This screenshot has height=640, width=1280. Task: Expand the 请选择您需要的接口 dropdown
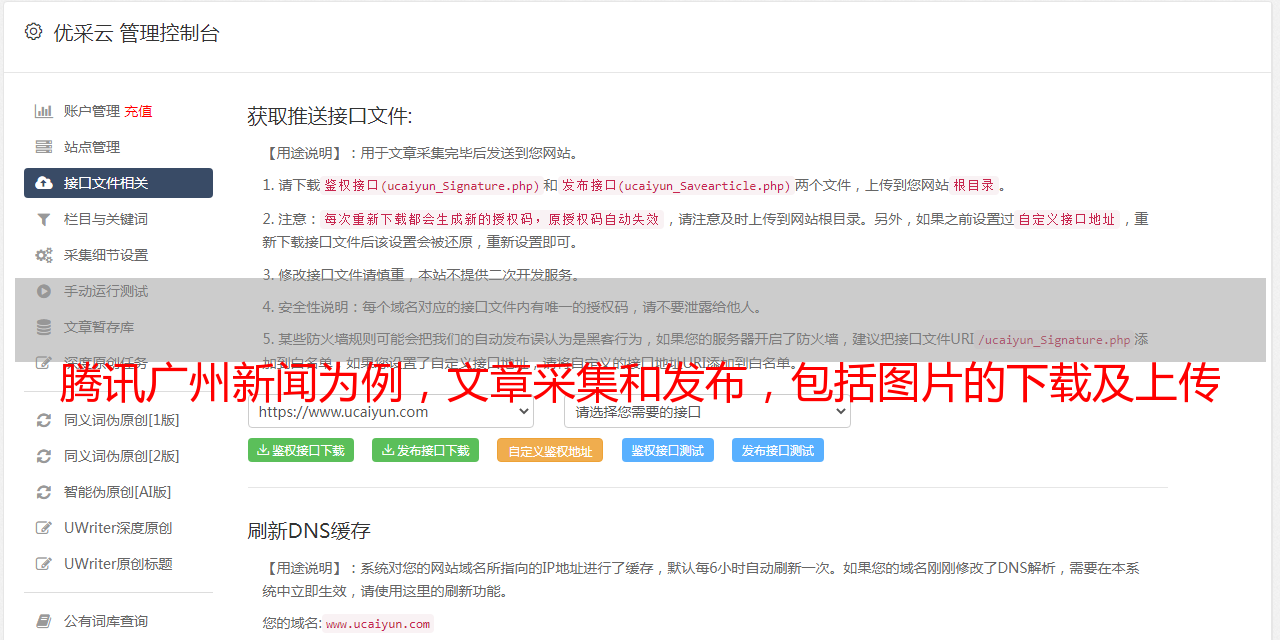707,411
